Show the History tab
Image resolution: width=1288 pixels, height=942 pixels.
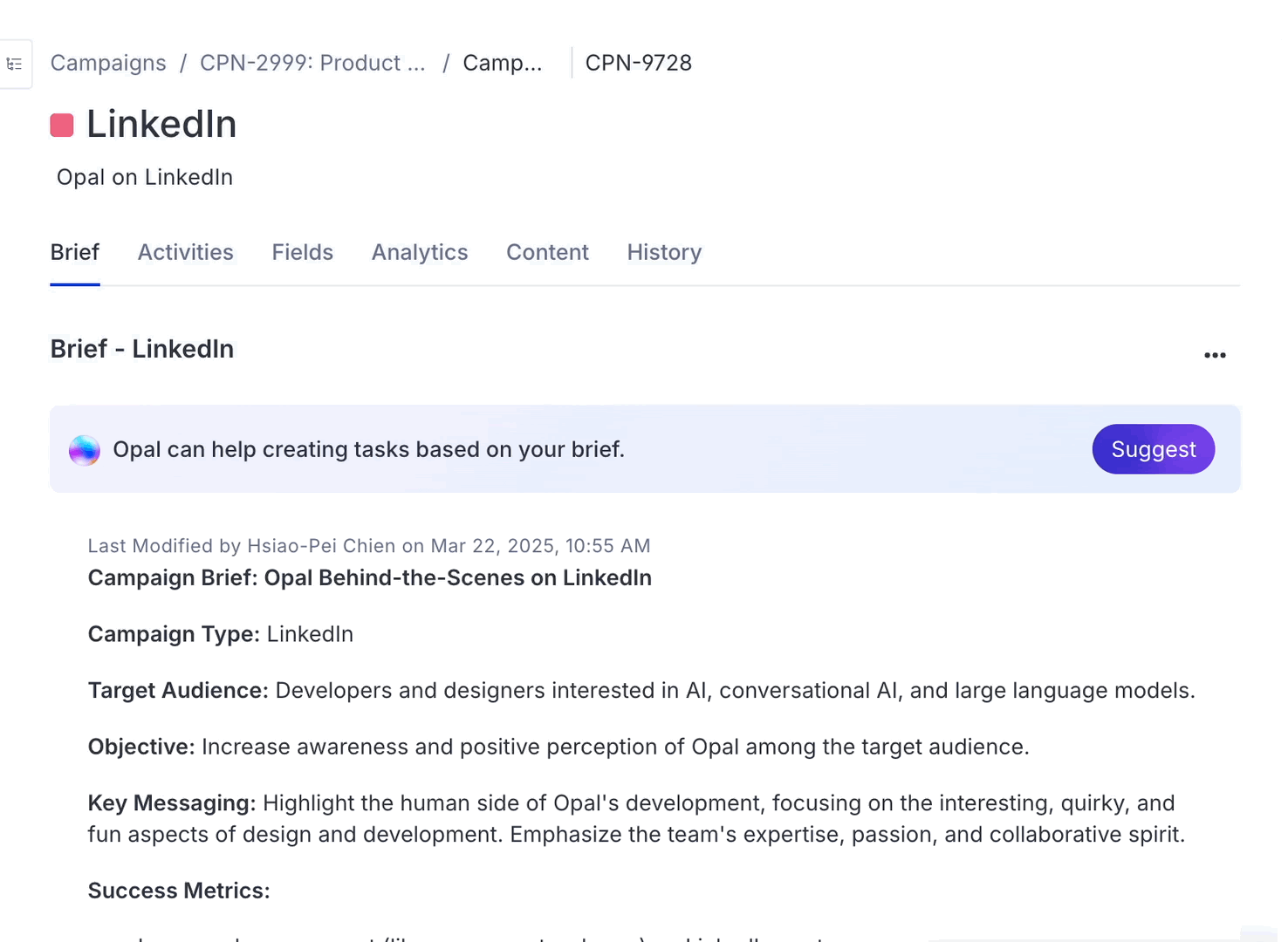coord(664,252)
